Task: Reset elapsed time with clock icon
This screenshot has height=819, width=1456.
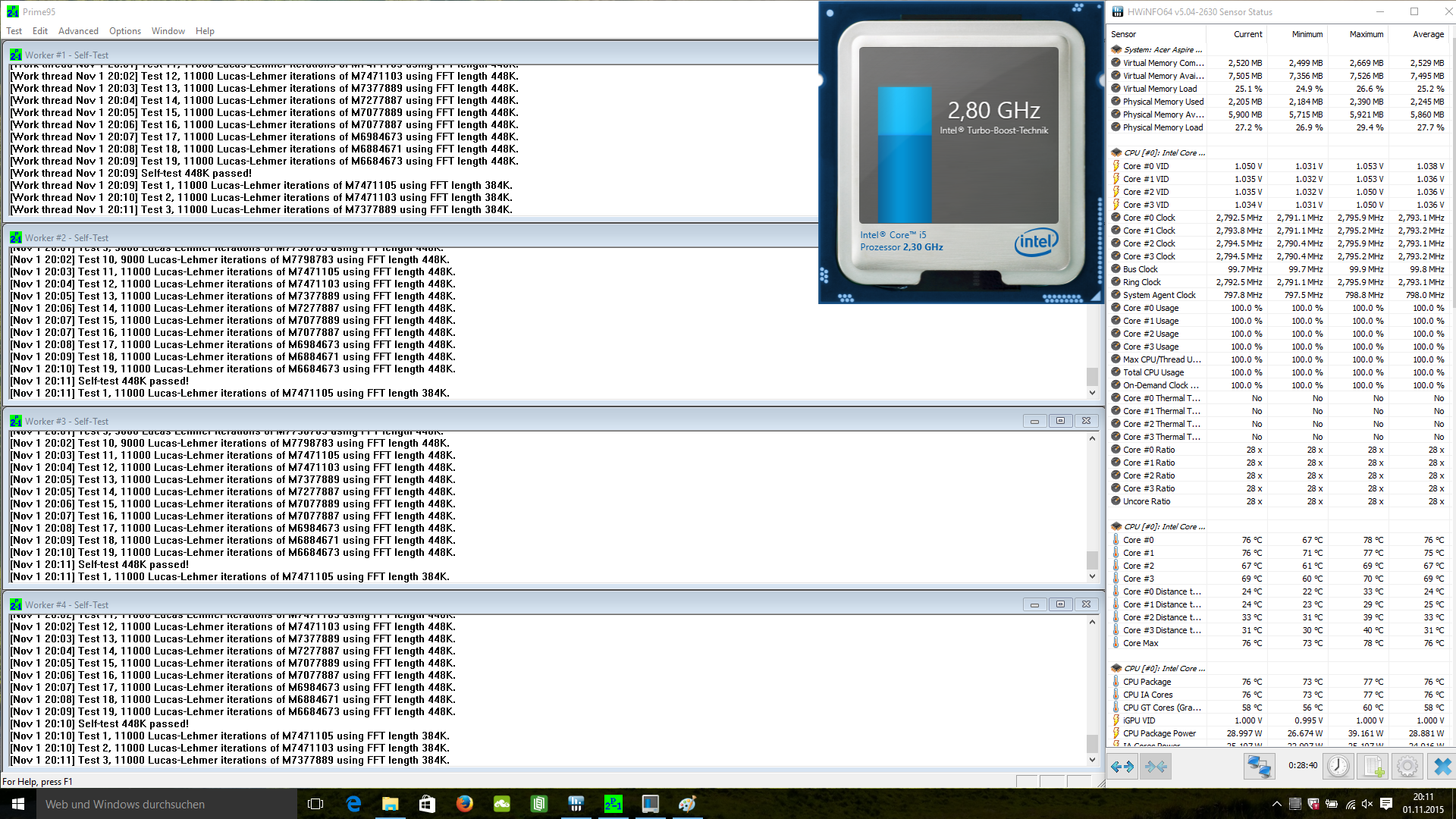Action: click(x=1338, y=767)
